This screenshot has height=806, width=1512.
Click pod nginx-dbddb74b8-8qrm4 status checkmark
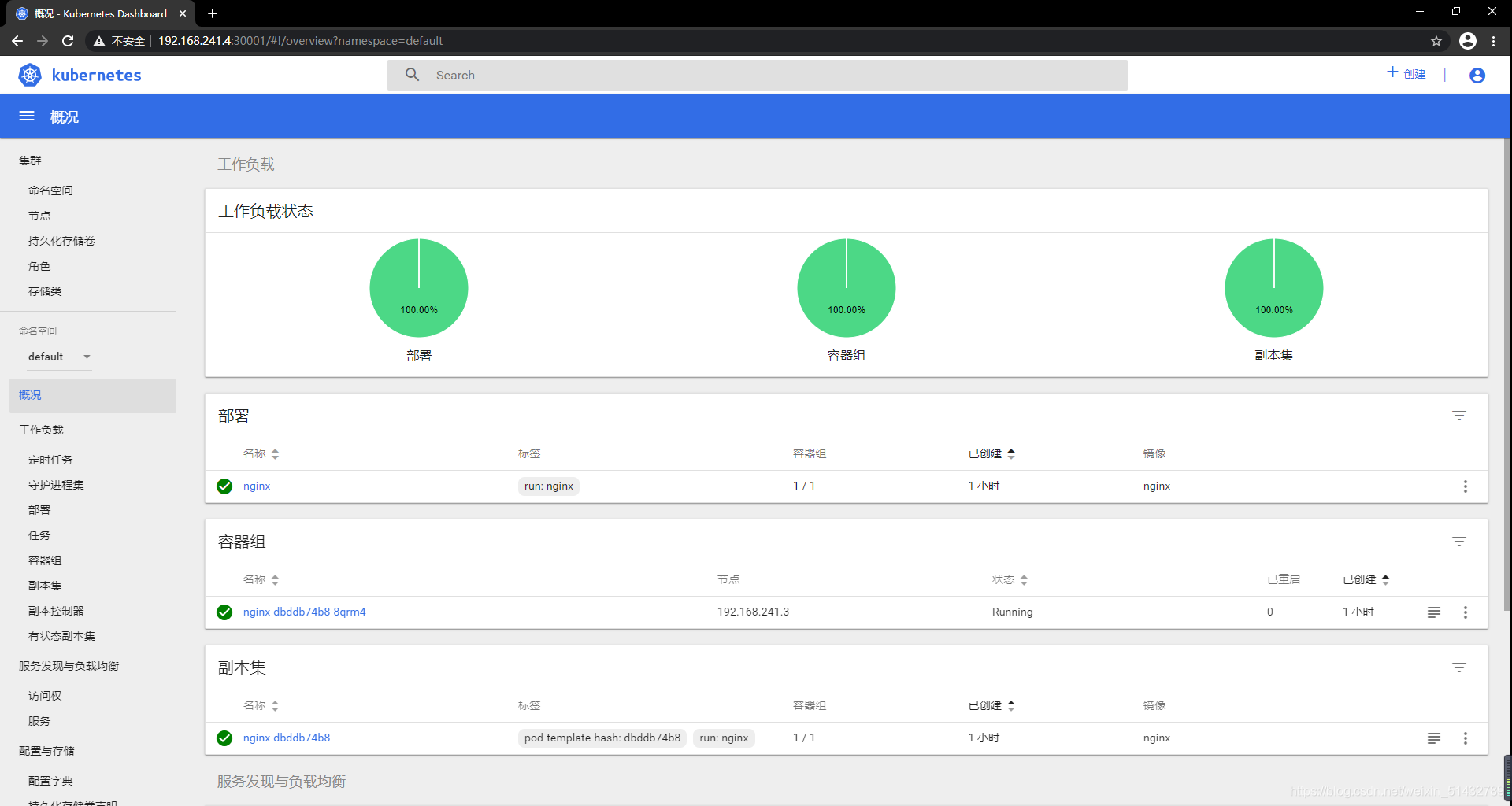pyautogui.click(x=224, y=612)
